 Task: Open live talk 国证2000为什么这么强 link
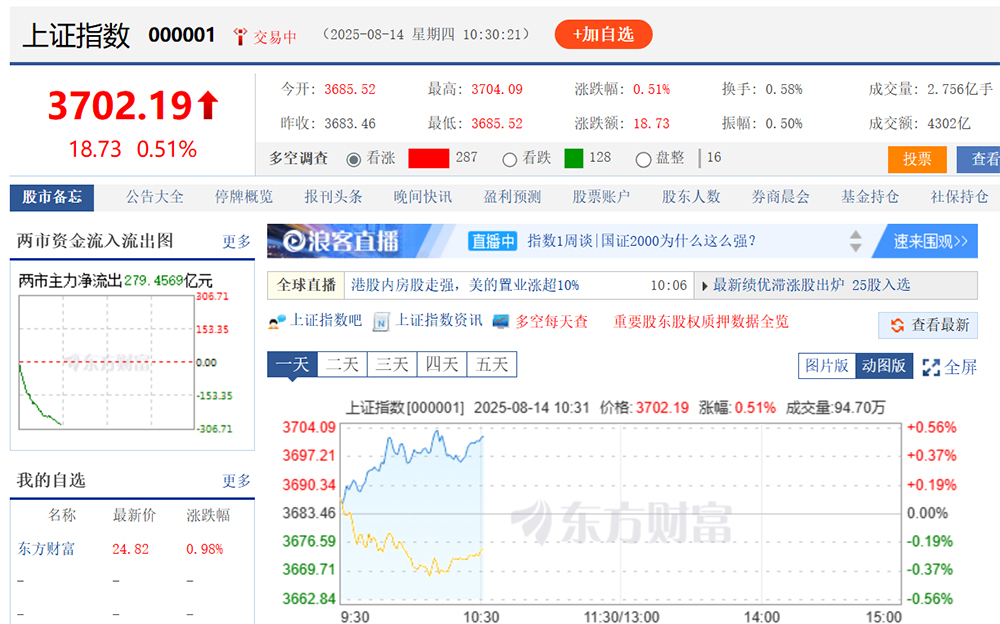tap(642, 241)
